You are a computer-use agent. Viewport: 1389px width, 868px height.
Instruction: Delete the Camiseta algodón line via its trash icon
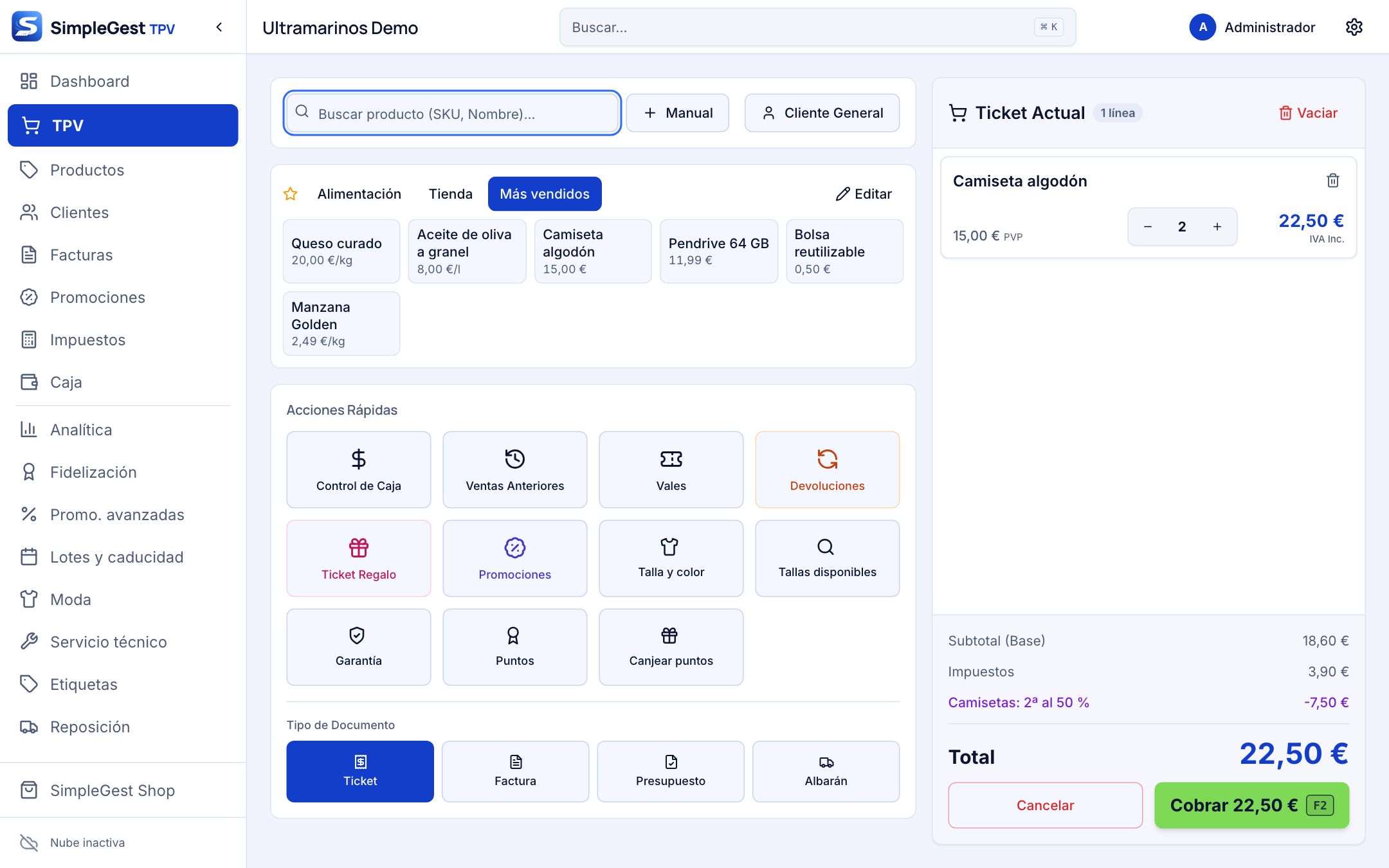pos(1333,181)
